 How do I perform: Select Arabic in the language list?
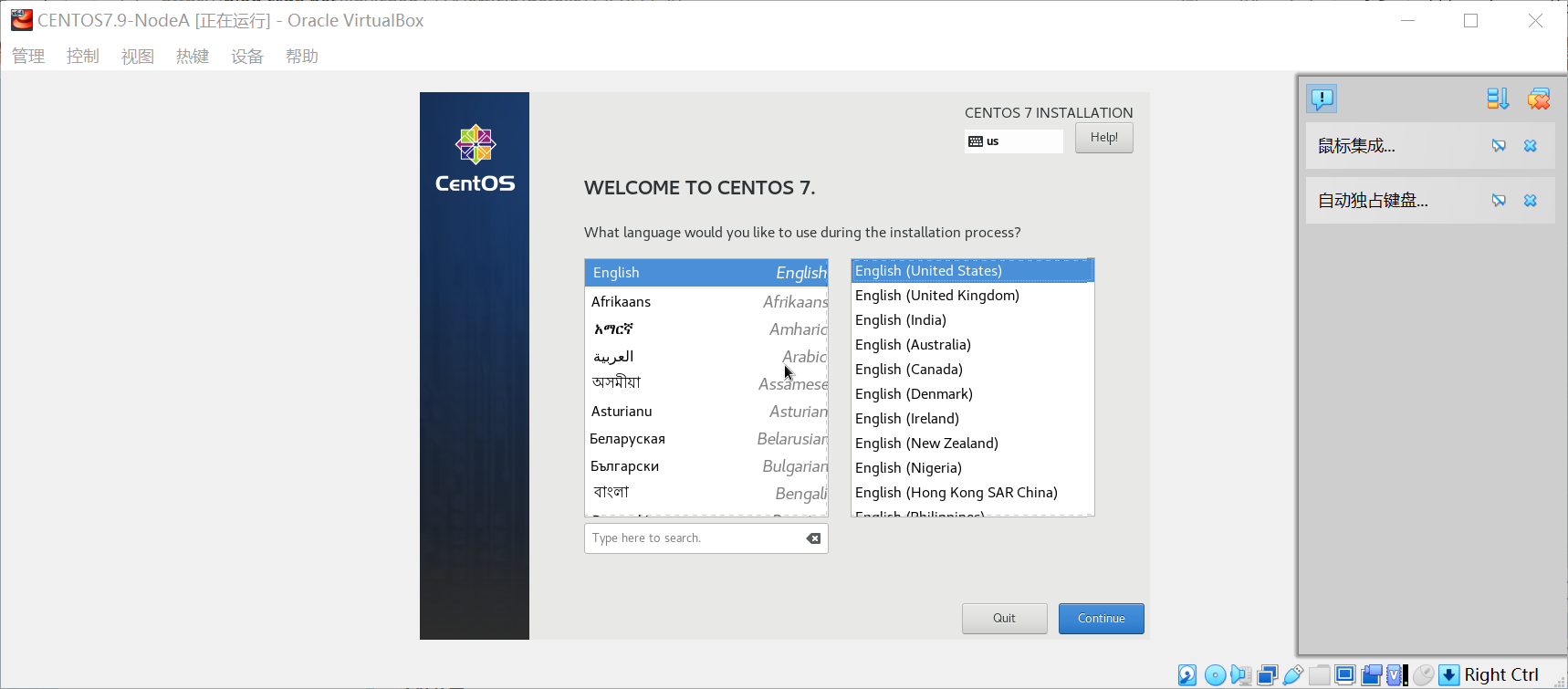[x=706, y=356]
